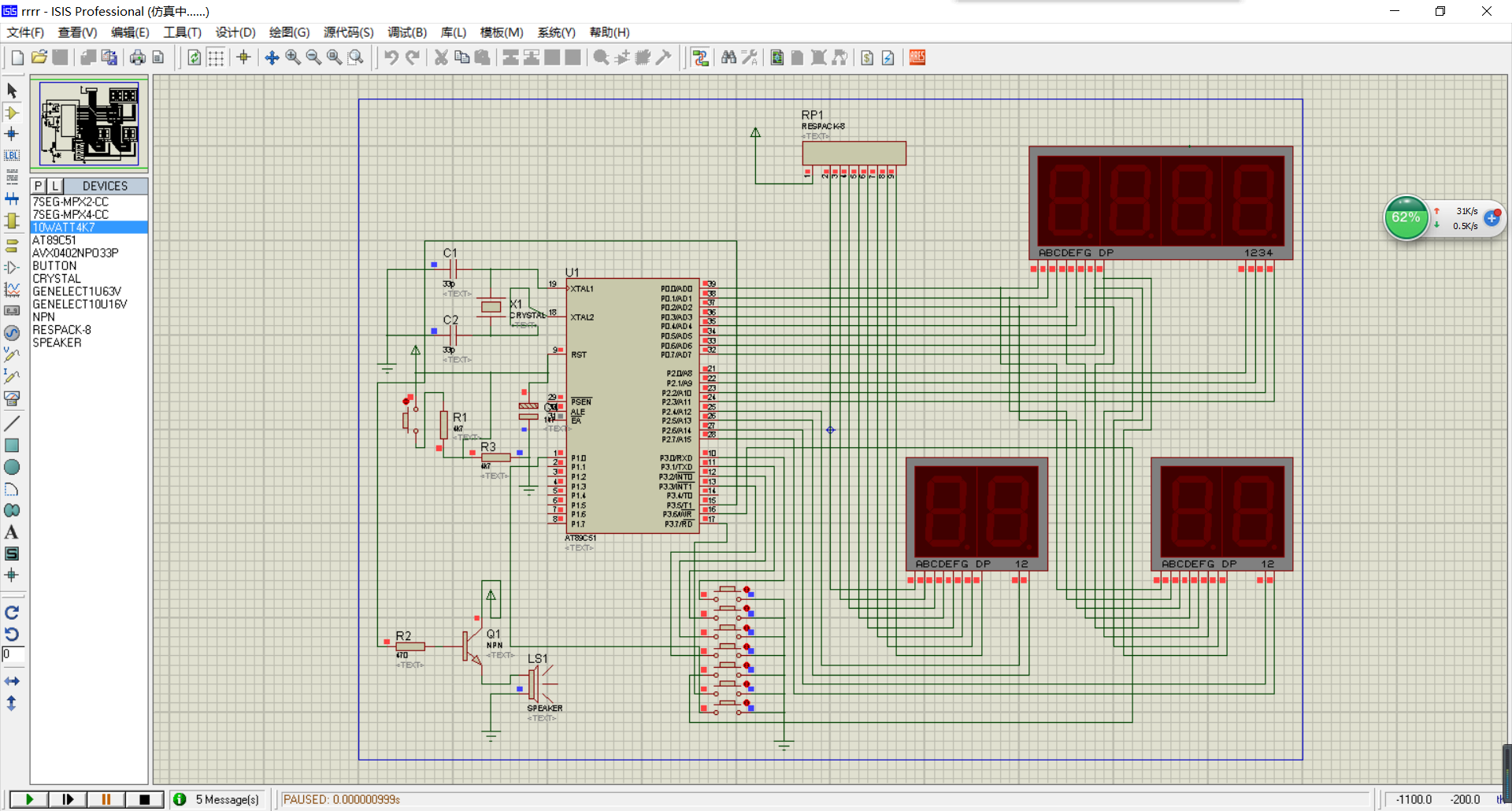This screenshot has height=811, width=1512.
Task: Open the 调试(B) debug menu
Action: pyautogui.click(x=406, y=32)
